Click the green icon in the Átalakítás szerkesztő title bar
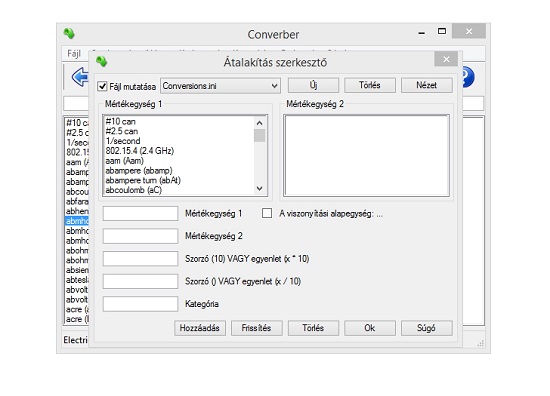This screenshot has height=396, width=550. (101, 62)
